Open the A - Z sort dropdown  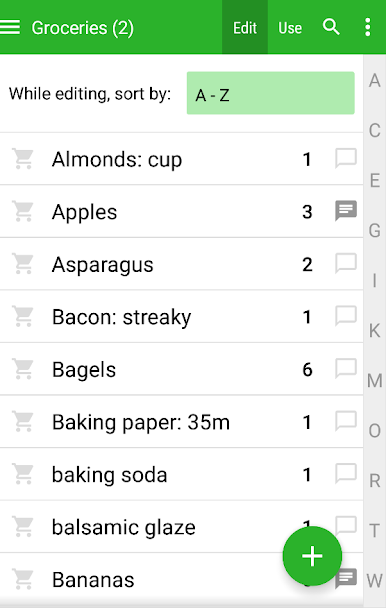(x=270, y=93)
